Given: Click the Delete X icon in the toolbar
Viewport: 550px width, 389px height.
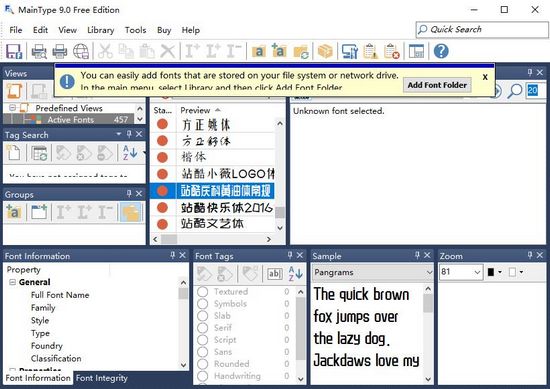Looking at the screenshot, I should [167, 51].
